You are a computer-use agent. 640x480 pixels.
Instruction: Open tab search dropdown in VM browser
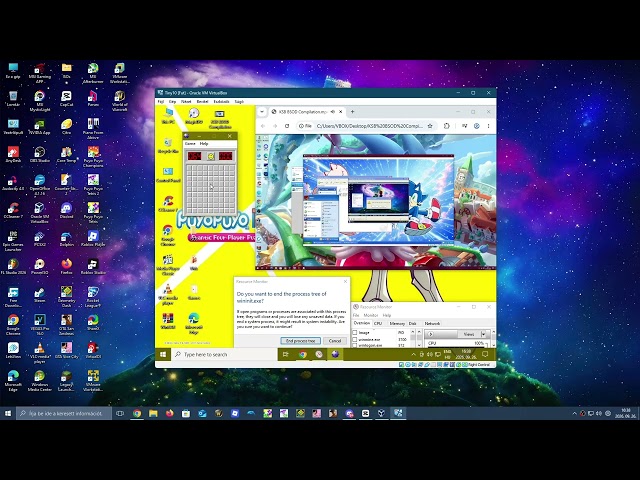[262, 111]
